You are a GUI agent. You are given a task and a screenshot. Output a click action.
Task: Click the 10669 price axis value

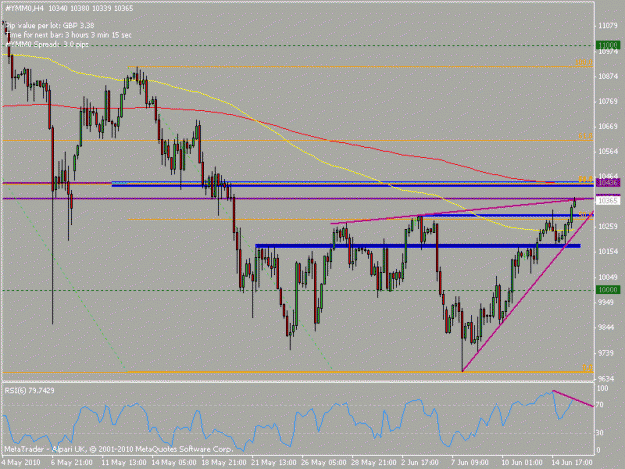tap(608, 126)
